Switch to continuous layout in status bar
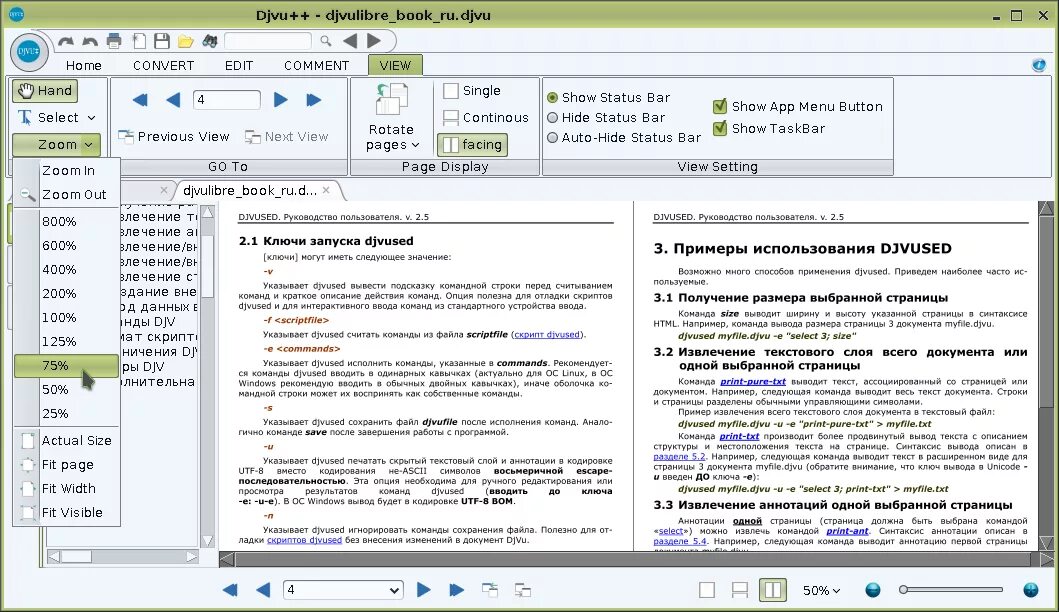 click(740, 590)
